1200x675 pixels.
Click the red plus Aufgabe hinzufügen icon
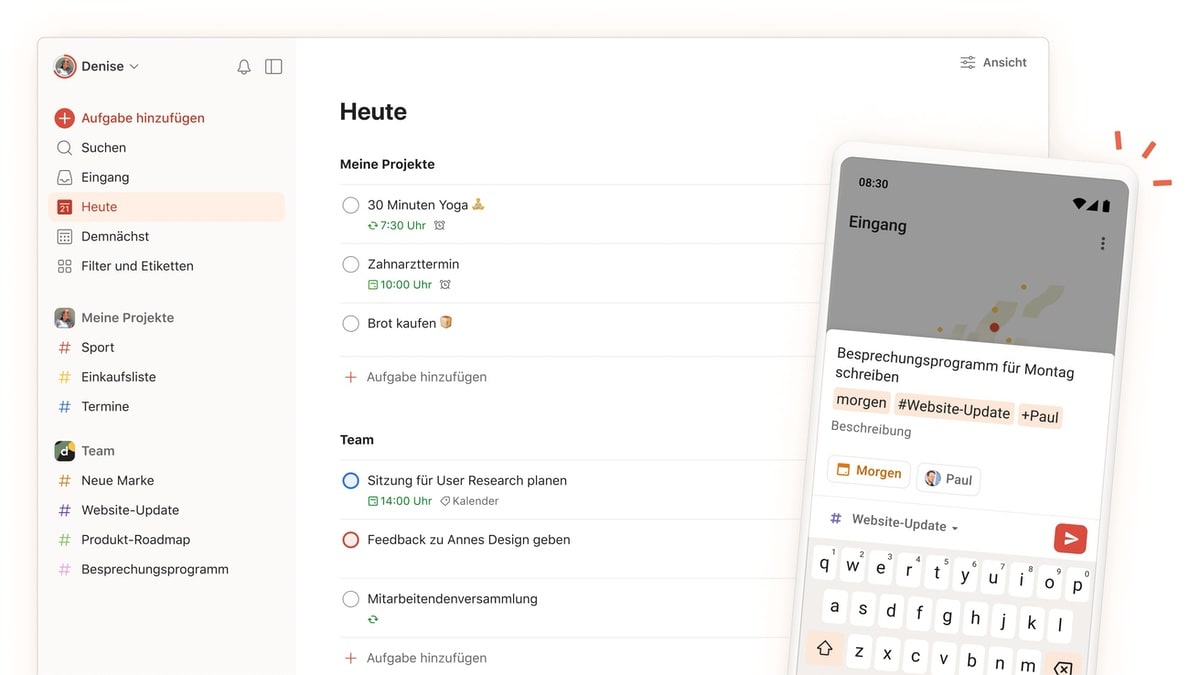(x=64, y=118)
